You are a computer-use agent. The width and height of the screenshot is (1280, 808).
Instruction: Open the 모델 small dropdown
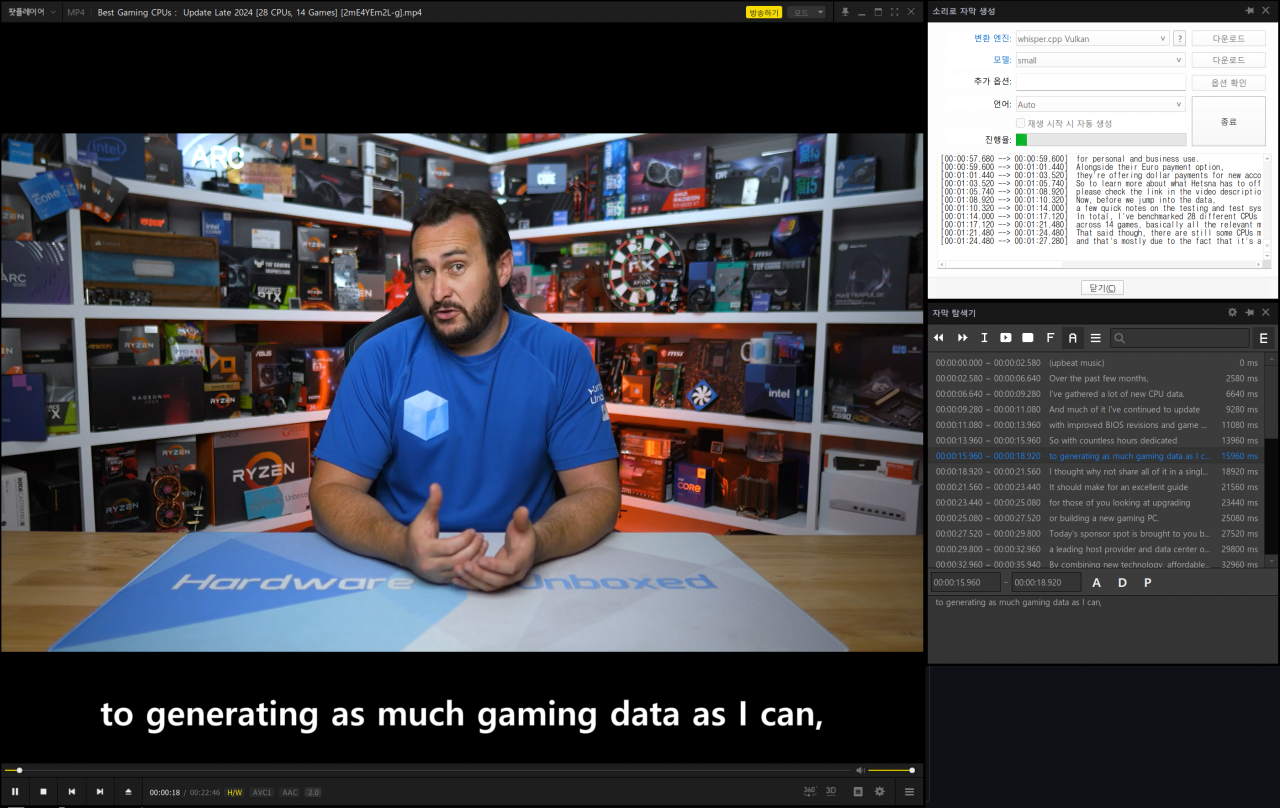[x=1100, y=60]
